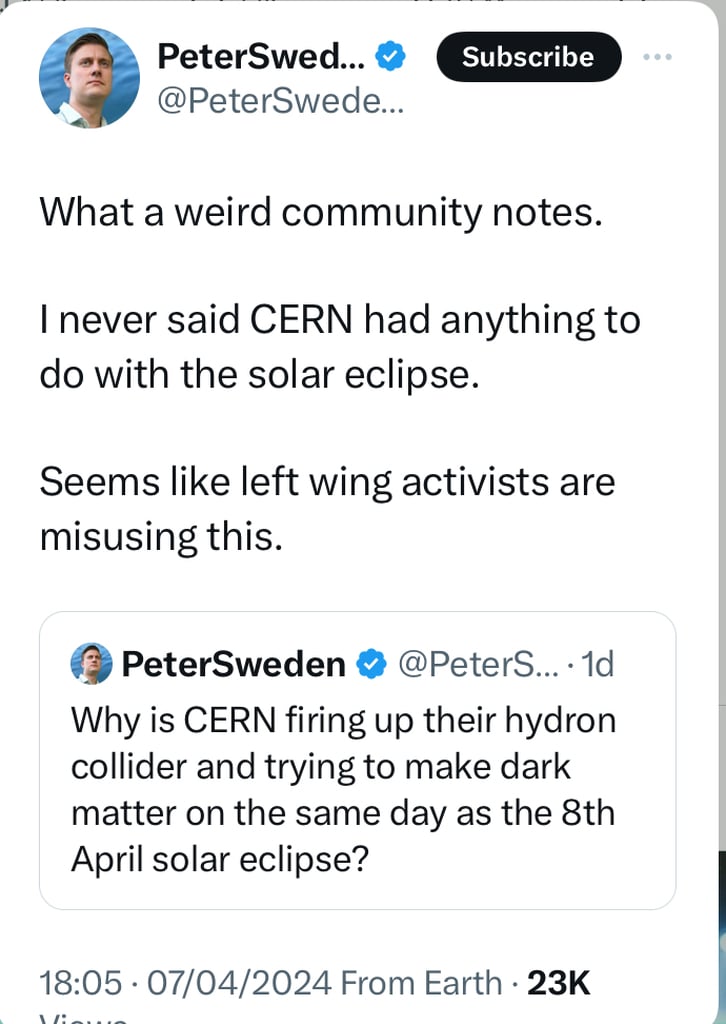Click the quoted text 'April solar eclipse?'
The width and height of the screenshot is (726, 1024).
[220, 859]
